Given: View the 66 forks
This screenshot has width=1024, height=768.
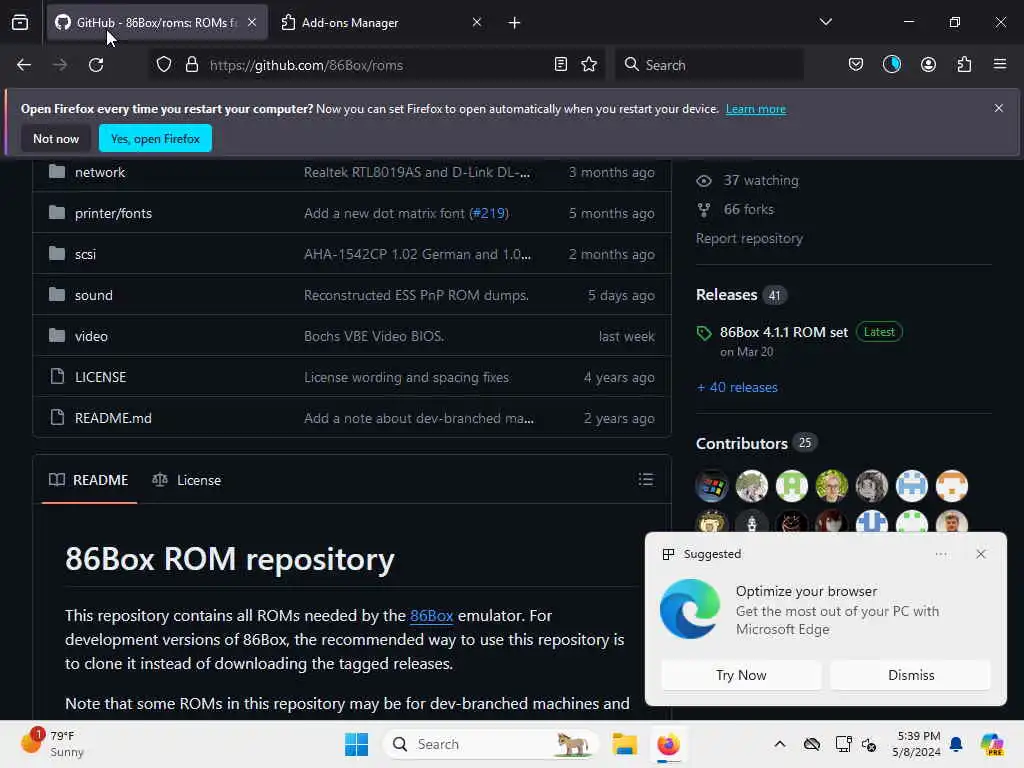Looking at the screenshot, I should 736,210.
